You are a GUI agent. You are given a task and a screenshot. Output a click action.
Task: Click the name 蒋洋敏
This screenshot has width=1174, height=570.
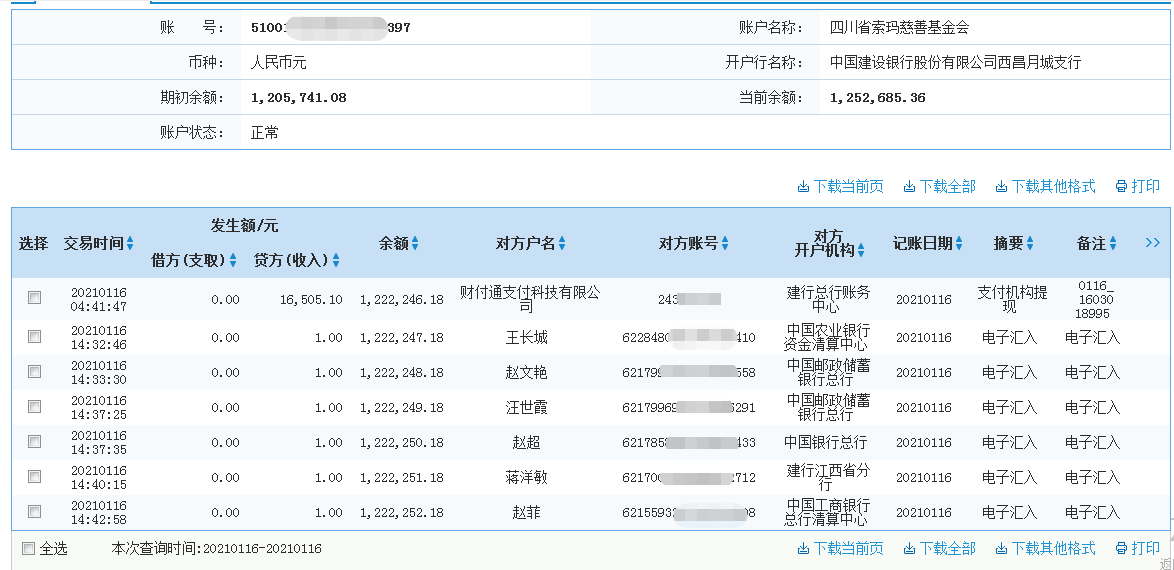pyautogui.click(x=527, y=477)
